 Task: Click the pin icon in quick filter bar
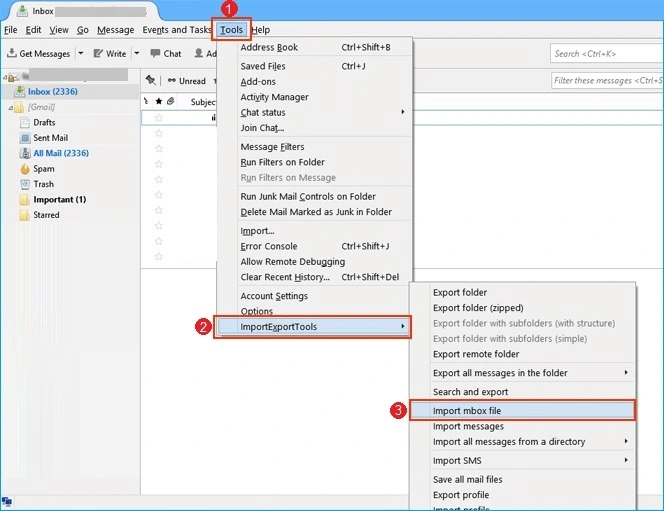[150, 80]
